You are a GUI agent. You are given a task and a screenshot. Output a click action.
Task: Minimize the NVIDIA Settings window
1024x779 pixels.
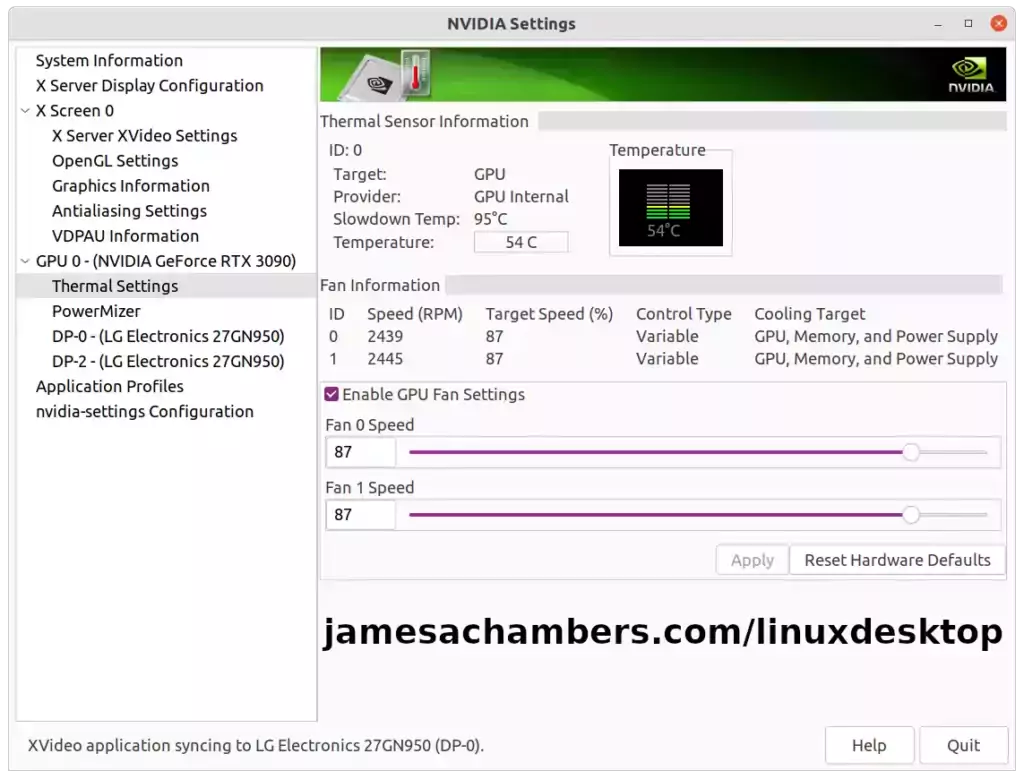click(x=938, y=24)
